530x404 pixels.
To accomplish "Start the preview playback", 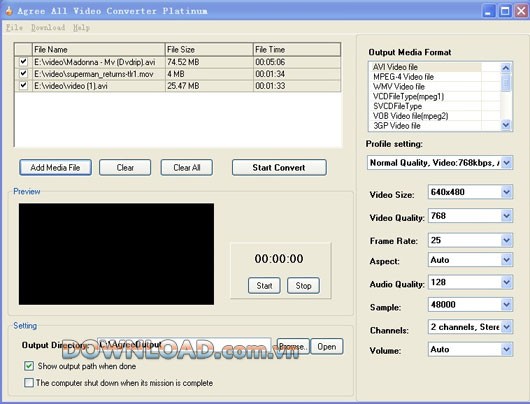I will 264,286.
